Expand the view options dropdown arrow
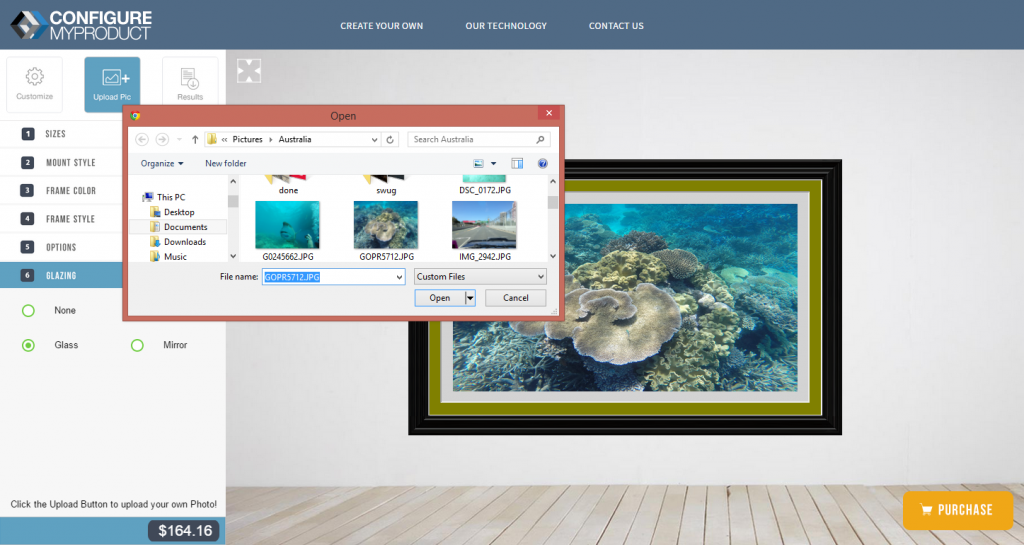1024x545 pixels. [494, 163]
